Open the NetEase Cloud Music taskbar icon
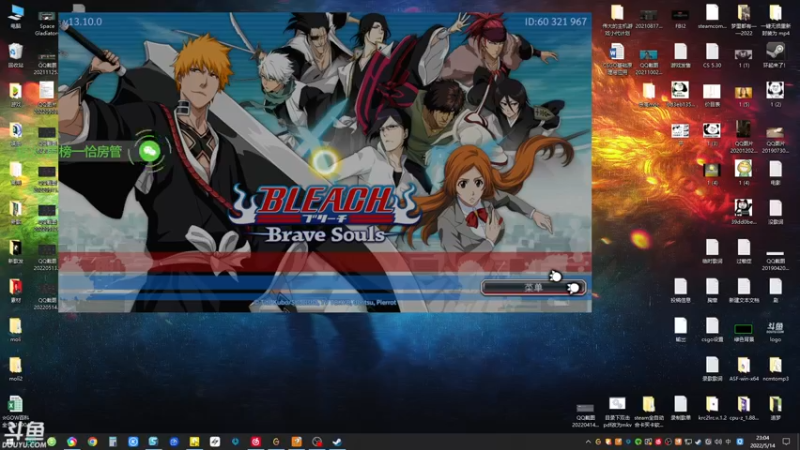 click(256, 442)
